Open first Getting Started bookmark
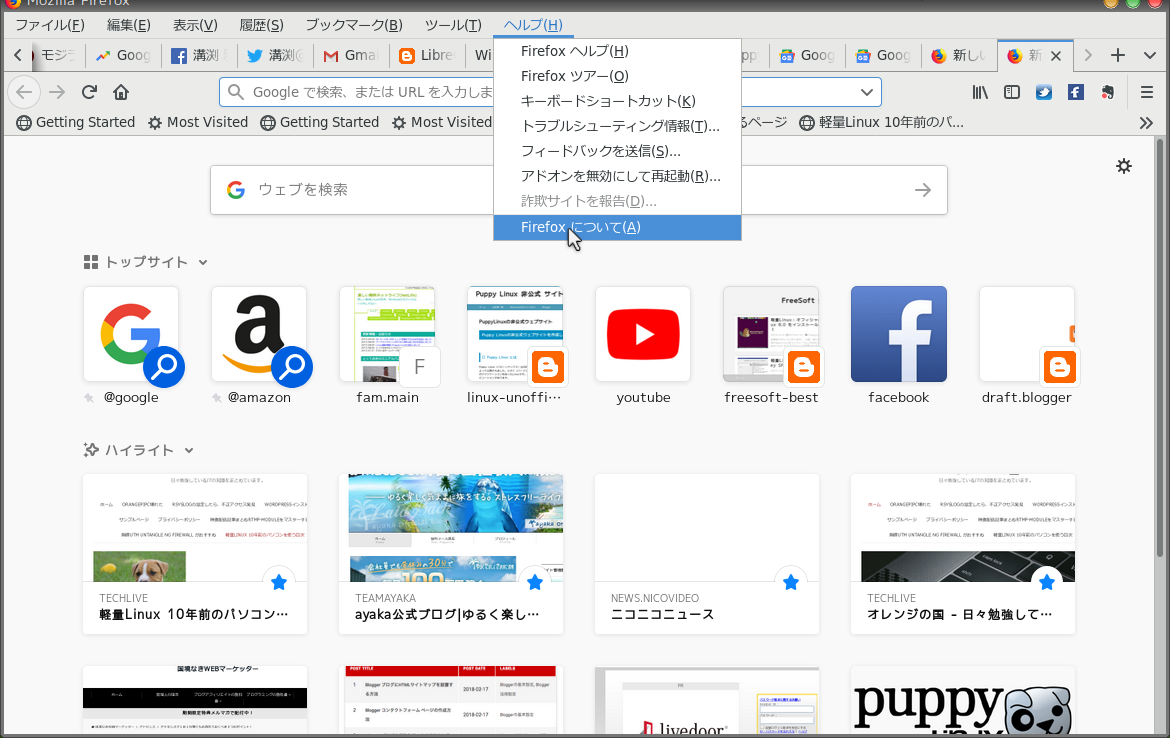The width and height of the screenshot is (1170, 738). tap(75, 122)
